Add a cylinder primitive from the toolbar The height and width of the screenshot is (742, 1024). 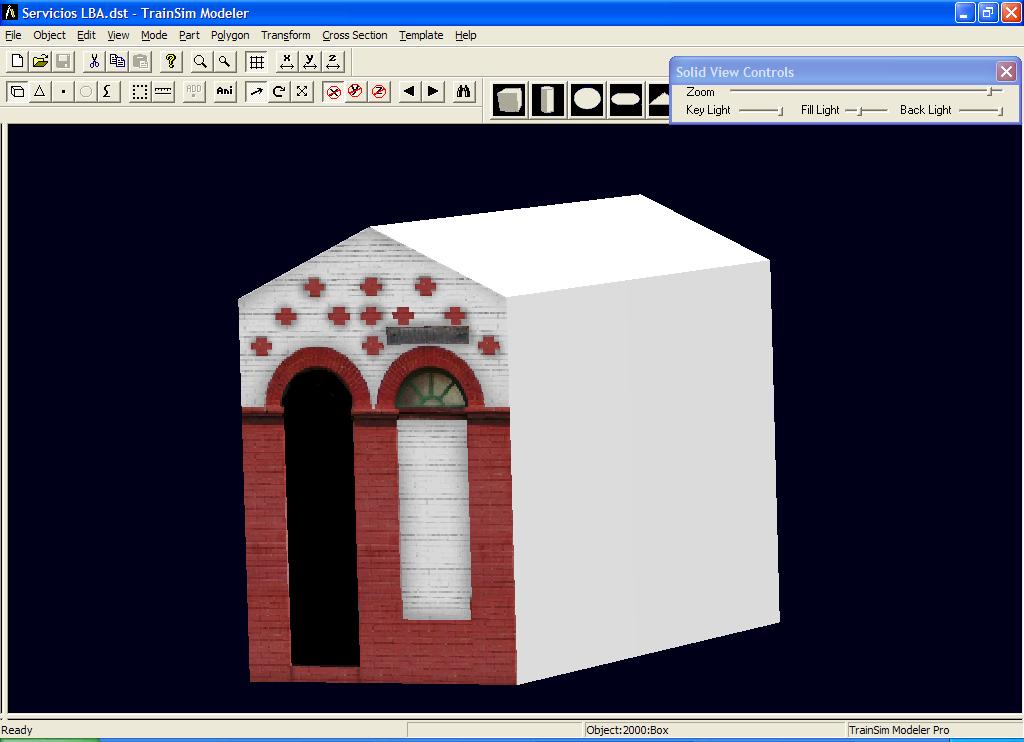548,100
